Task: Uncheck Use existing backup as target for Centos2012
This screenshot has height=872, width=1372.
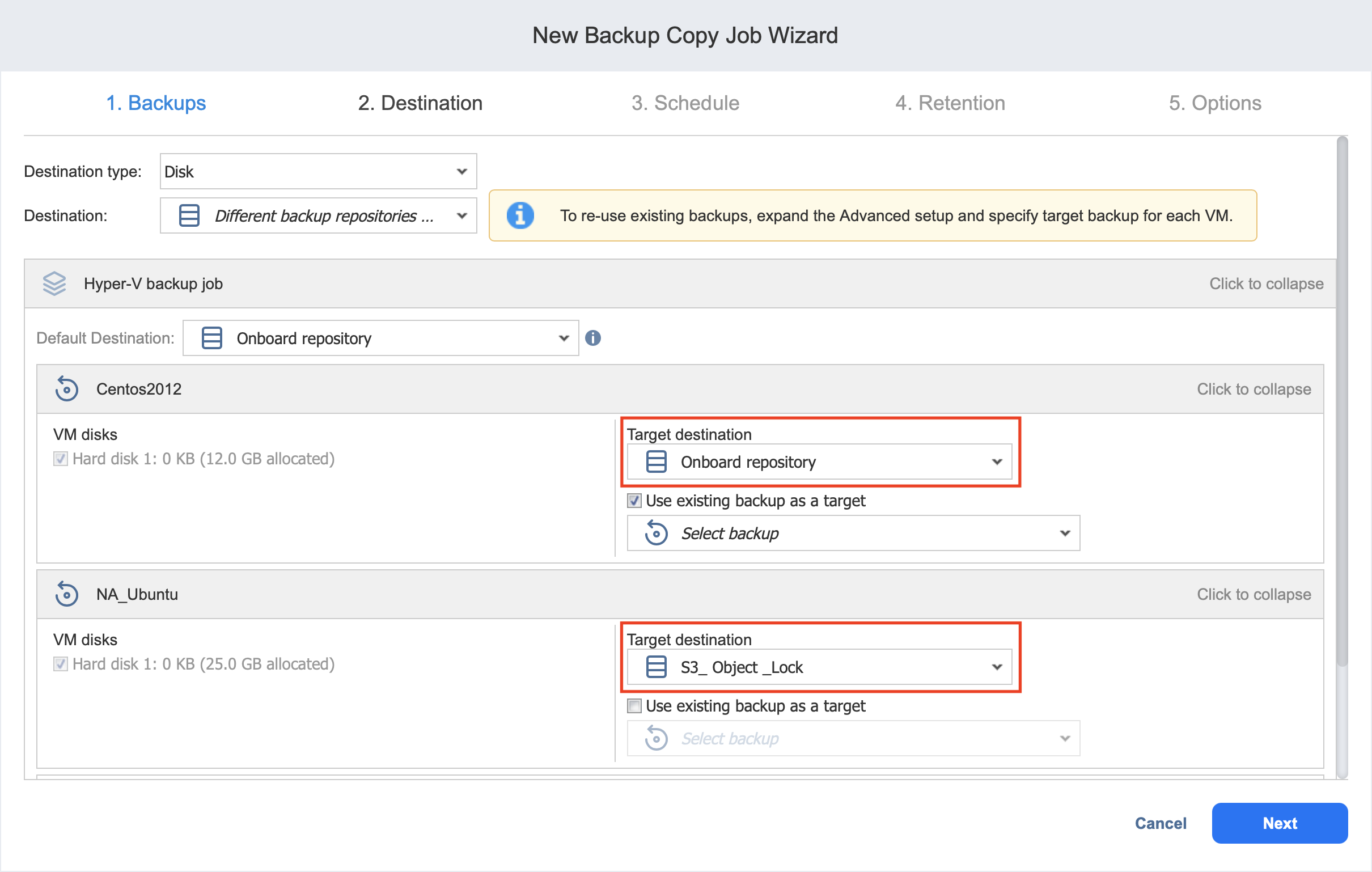Action: pos(633,501)
